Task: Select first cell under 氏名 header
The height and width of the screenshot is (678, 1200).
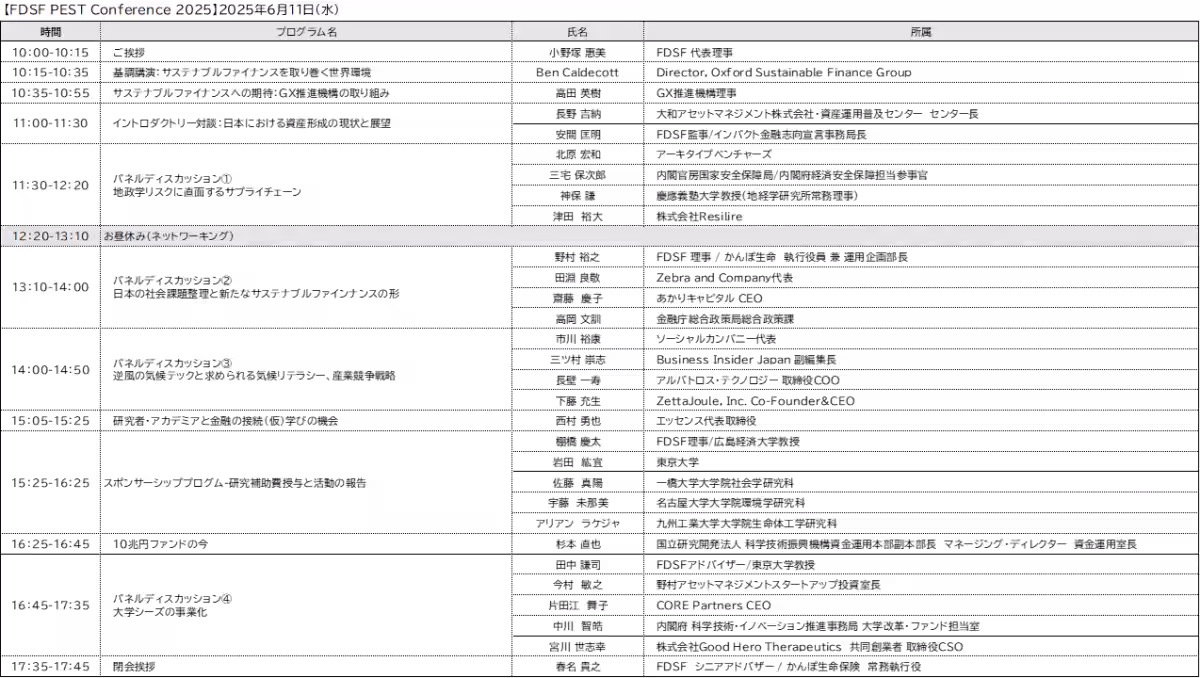Action: click(x=578, y=51)
